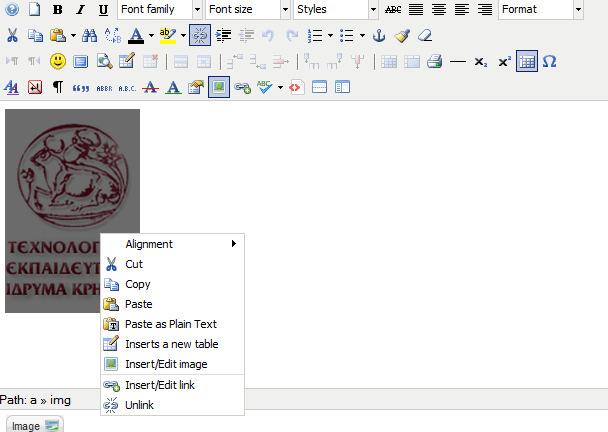Open the Font family dropdown
The image size is (608, 432).
click(160, 9)
